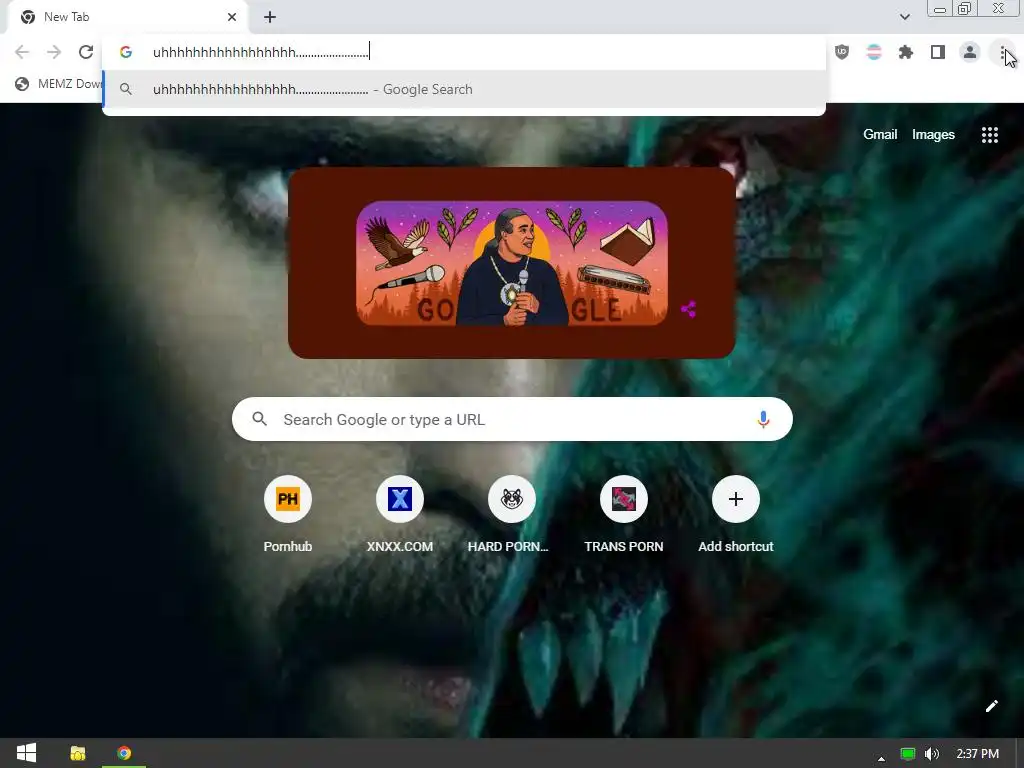This screenshot has width=1024, height=768.
Task: Share the Google Doodle
Action: (x=688, y=310)
